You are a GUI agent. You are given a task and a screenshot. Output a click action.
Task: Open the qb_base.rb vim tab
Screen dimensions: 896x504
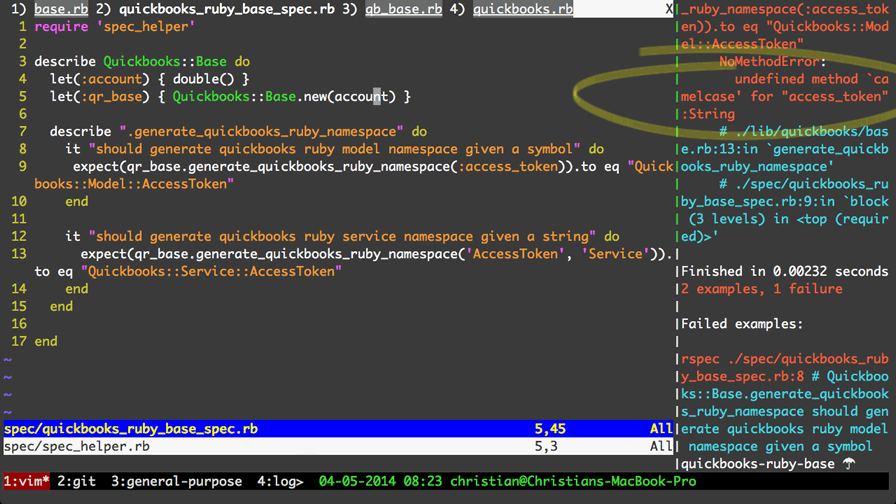(x=403, y=9)
